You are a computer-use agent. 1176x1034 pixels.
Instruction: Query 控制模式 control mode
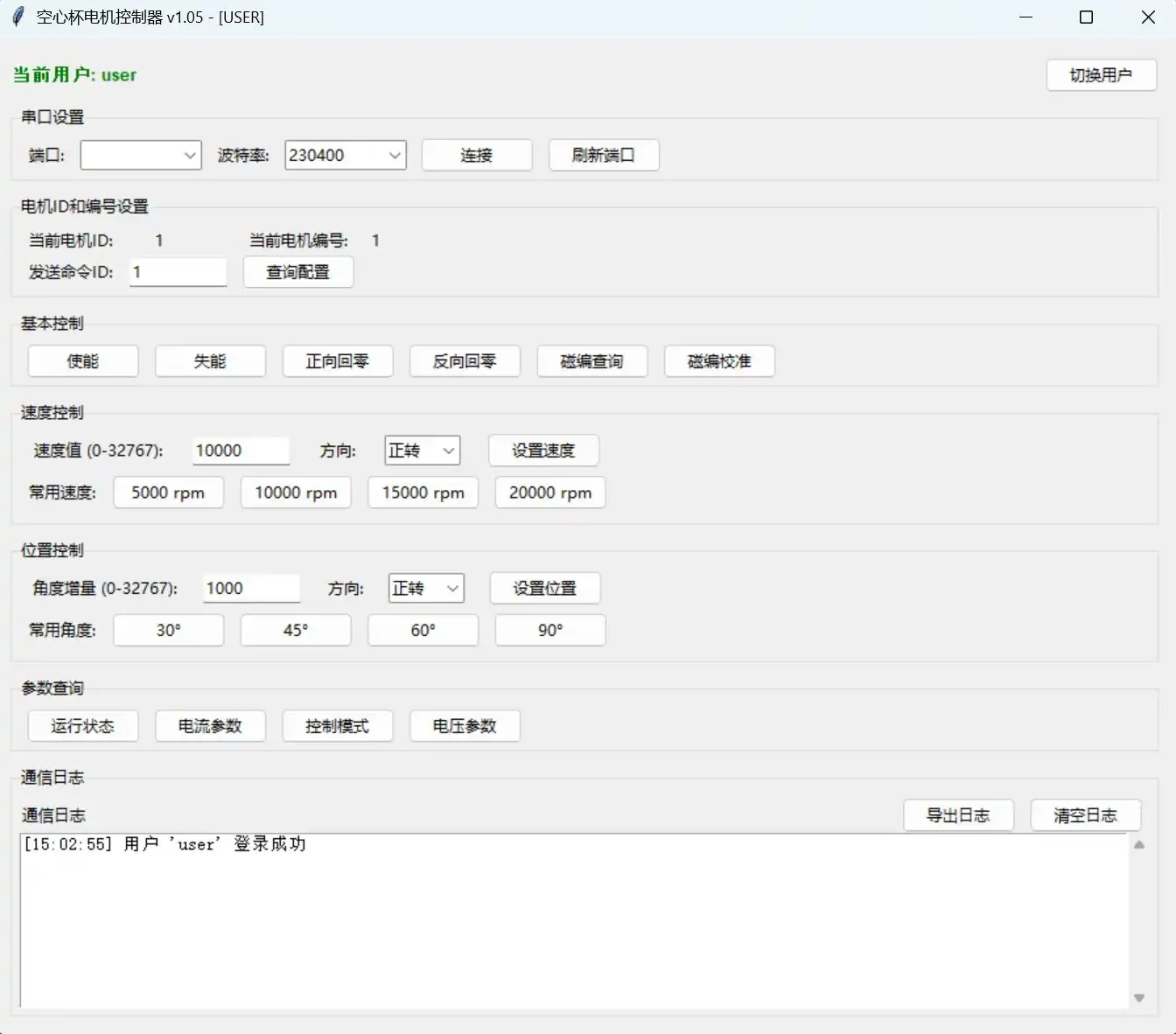(x=338, y=726)
